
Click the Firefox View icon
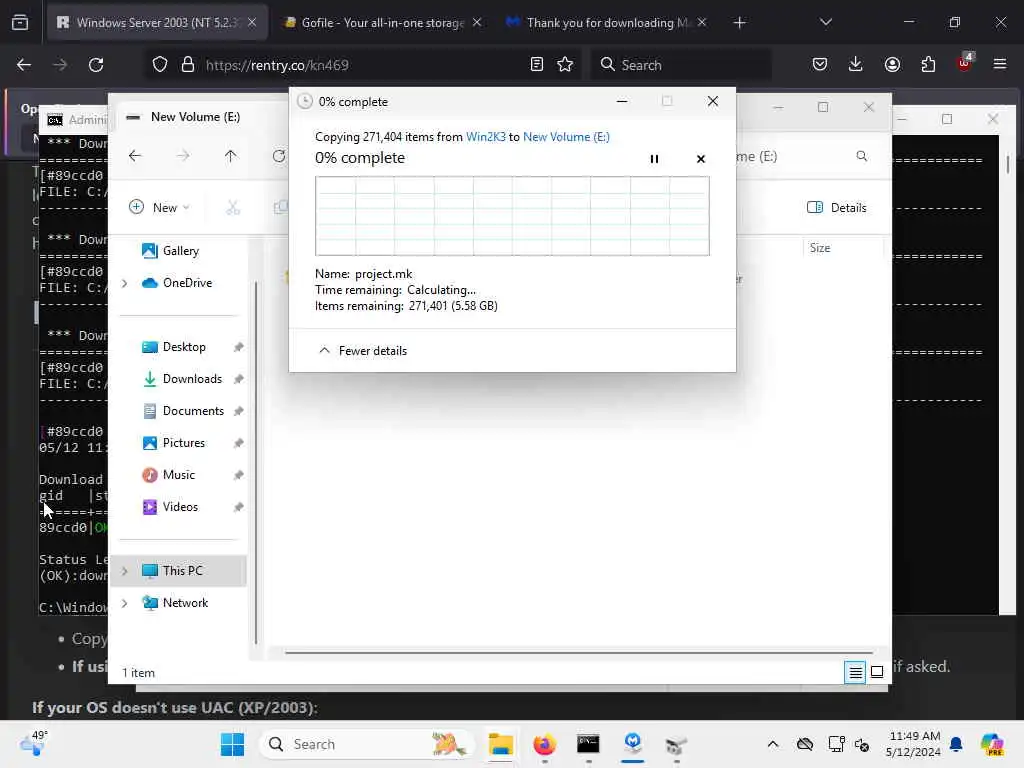click(20, 23)
